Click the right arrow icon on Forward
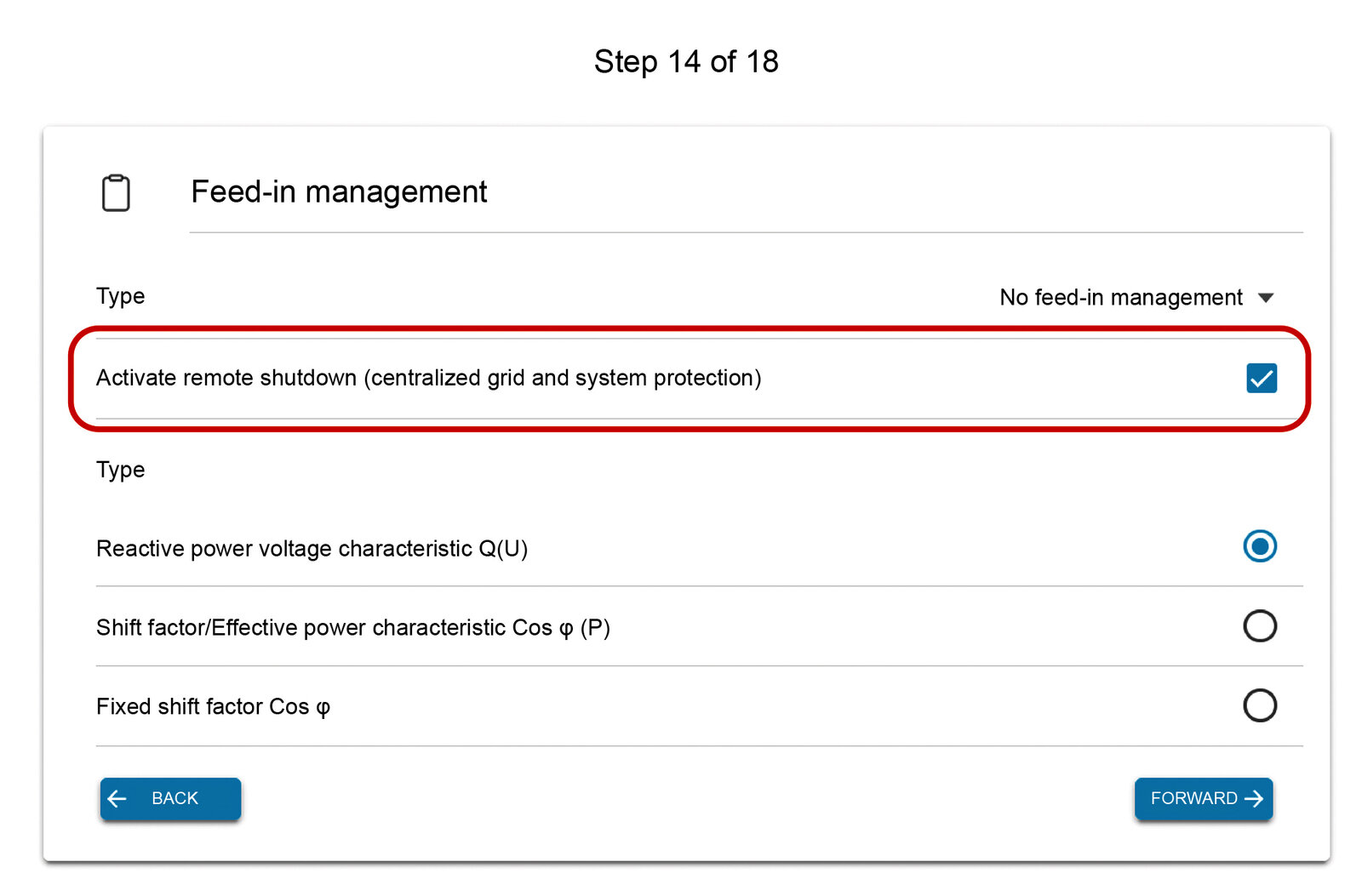This screenshot has height=896, width=1362. pos(1254,799)
